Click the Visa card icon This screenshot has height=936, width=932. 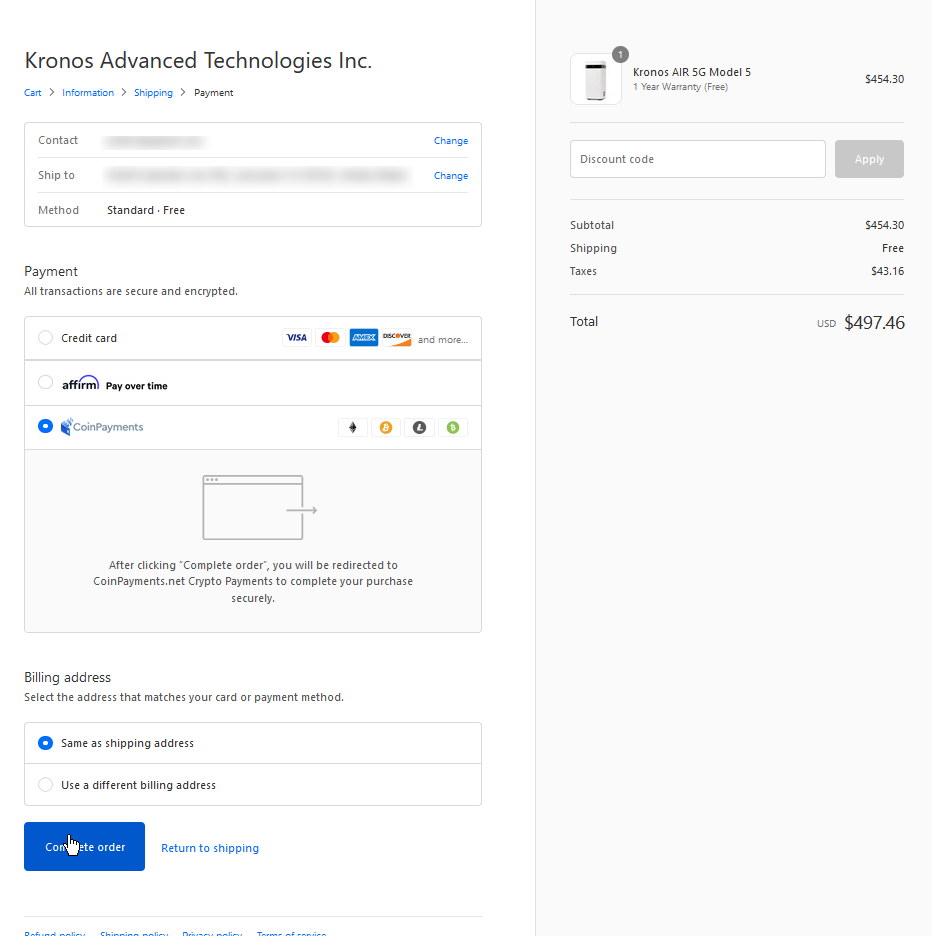(297, 338)
